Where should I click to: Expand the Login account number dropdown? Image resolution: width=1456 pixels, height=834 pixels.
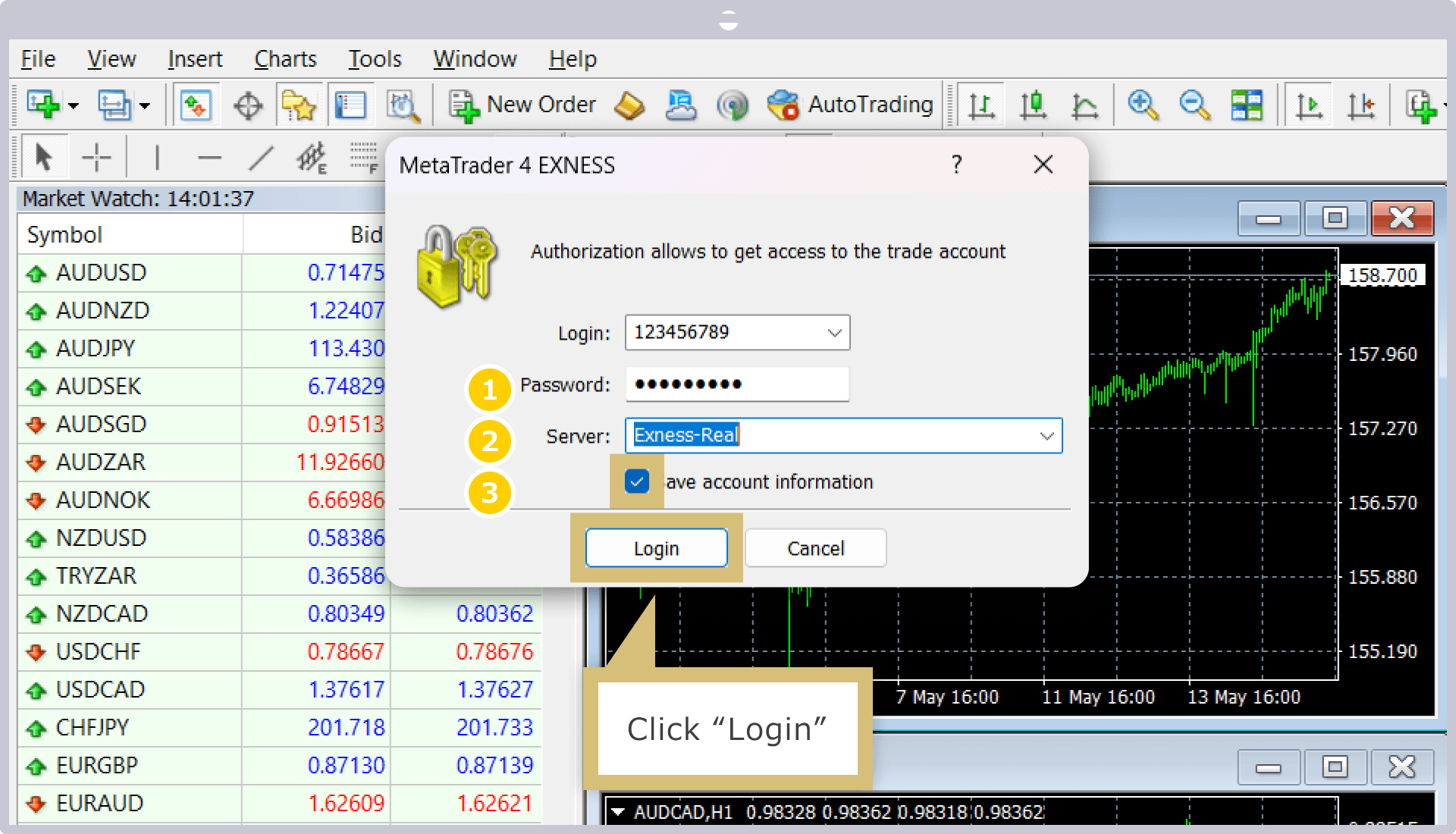tap(834, 333)
